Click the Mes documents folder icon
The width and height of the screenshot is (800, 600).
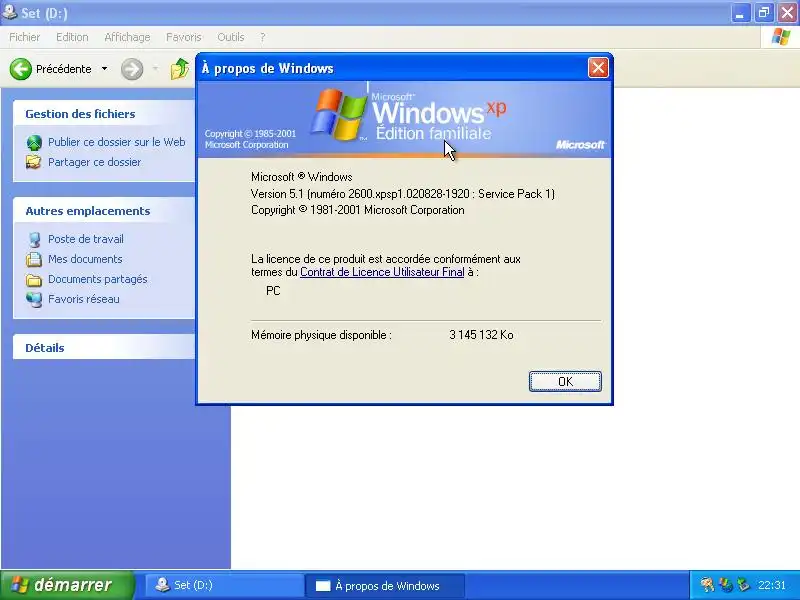click(34, 259)
